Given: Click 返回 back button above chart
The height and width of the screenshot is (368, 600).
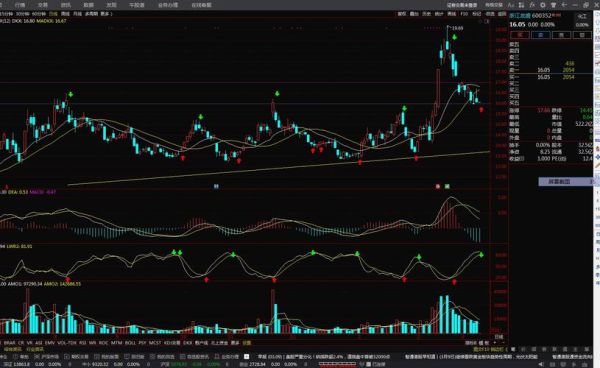Looking at the screenshot, I should (502, 14).
